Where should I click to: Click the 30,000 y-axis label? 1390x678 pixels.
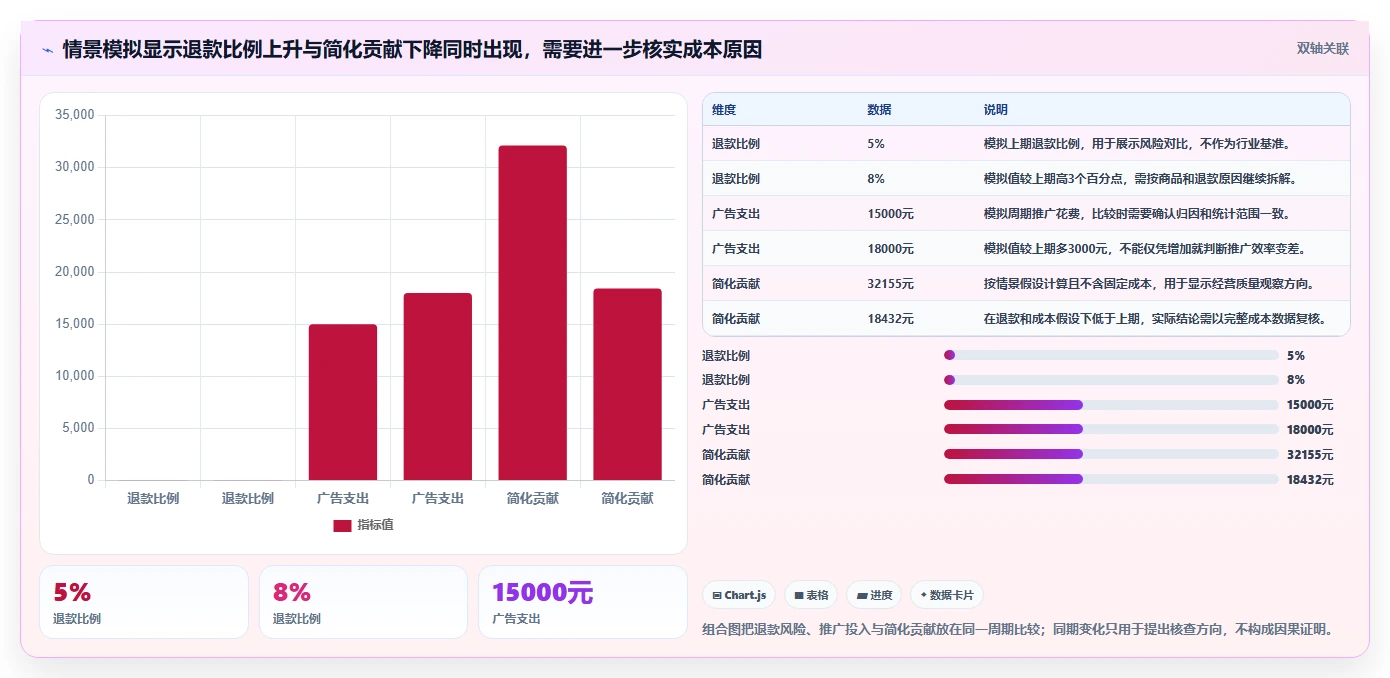pyautogui.click(x=75, y=167)
